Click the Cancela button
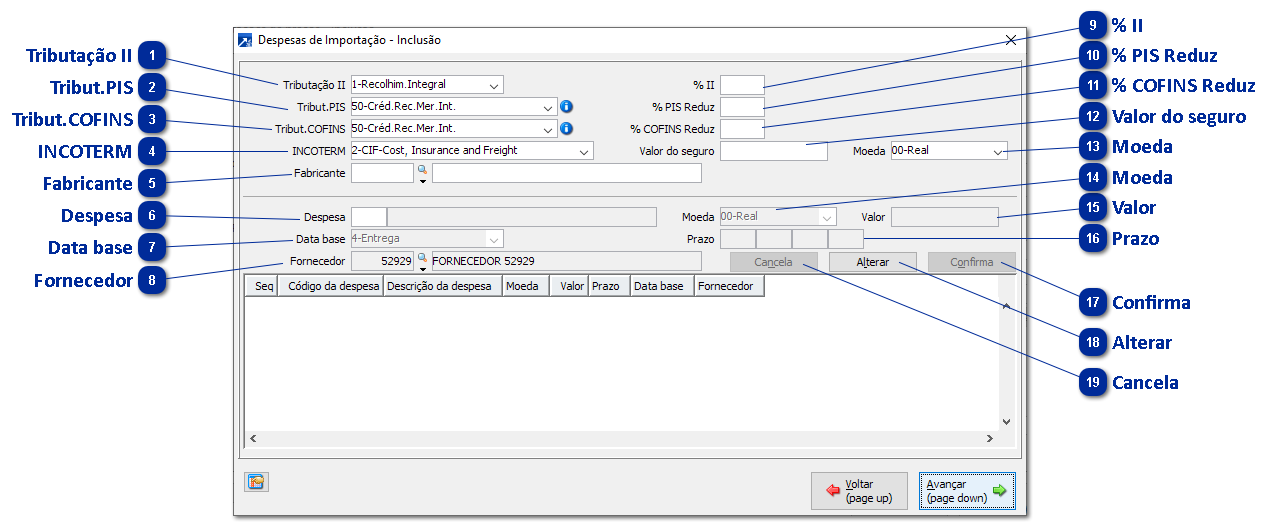The image size is (1271, 527). click(774, 262)
